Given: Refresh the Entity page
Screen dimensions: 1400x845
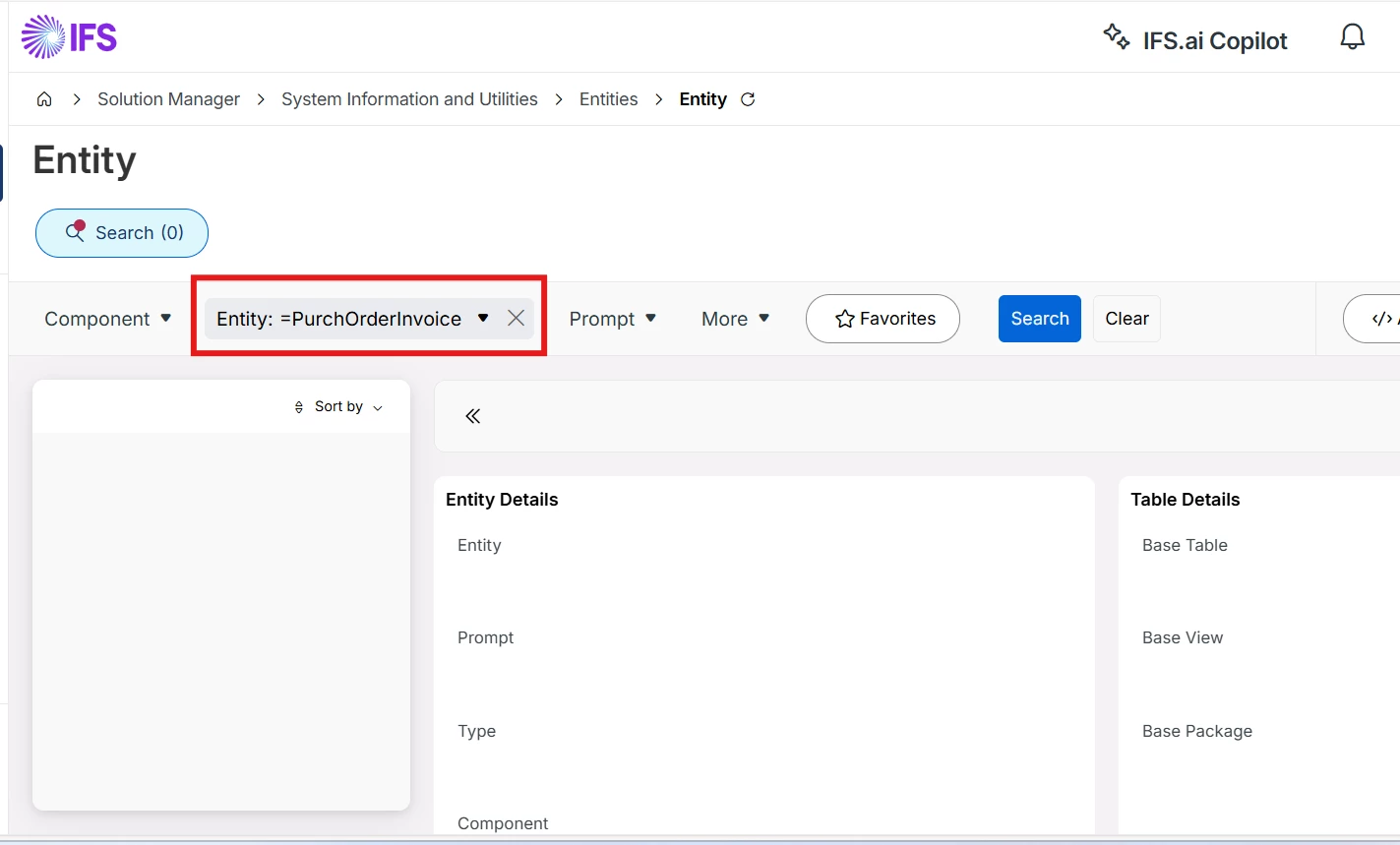Looking at the screenshot, I should tap(748, 99).
